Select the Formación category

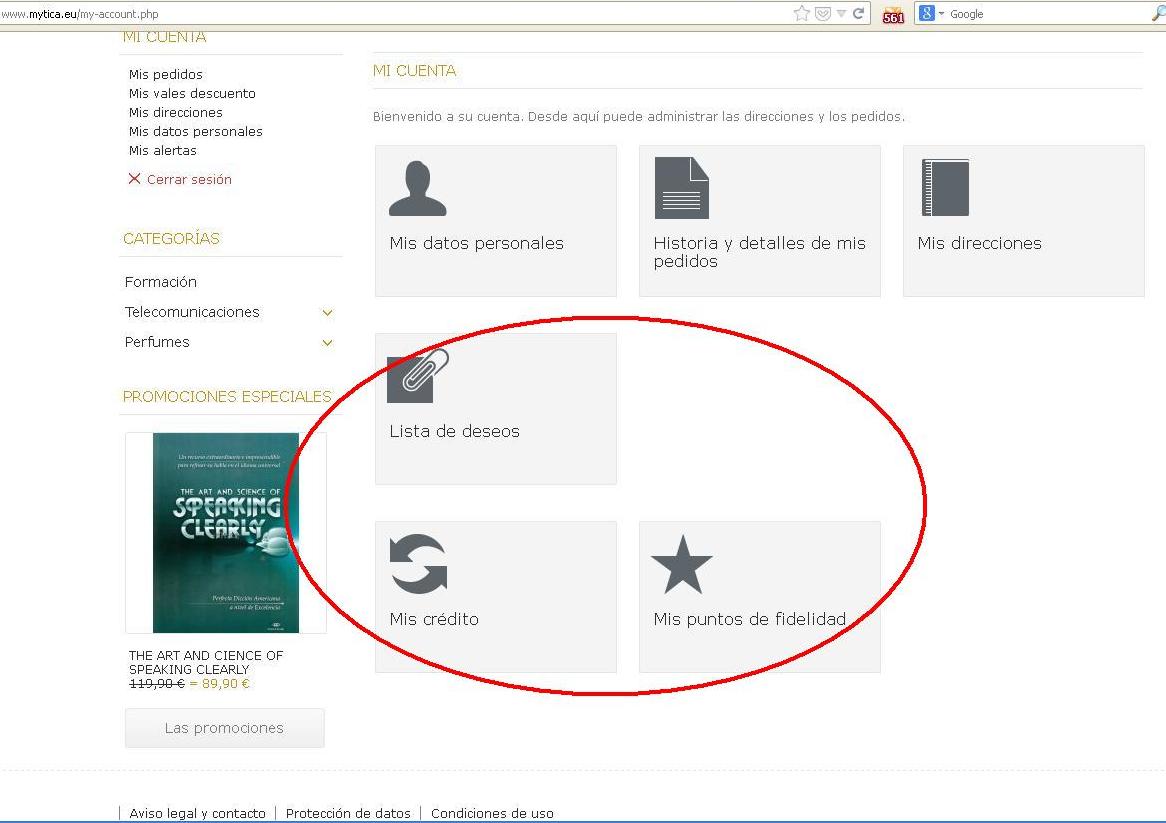tap(161, 282)
